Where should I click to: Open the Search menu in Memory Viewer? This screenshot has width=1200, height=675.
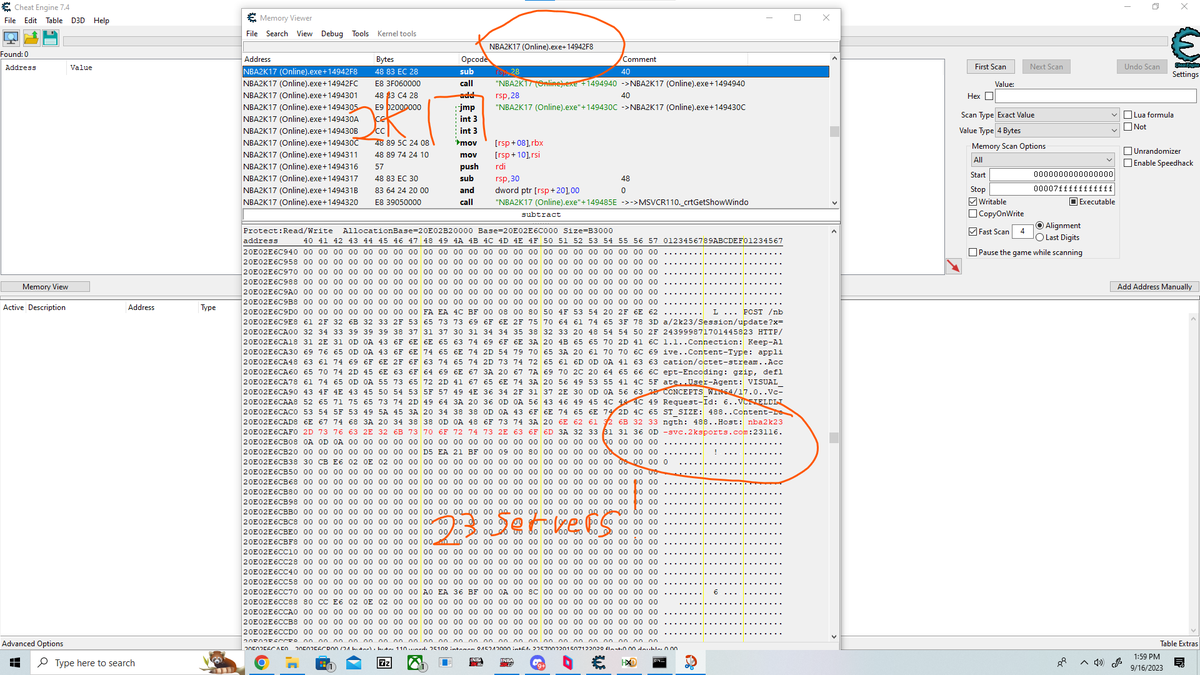[277, 34]
